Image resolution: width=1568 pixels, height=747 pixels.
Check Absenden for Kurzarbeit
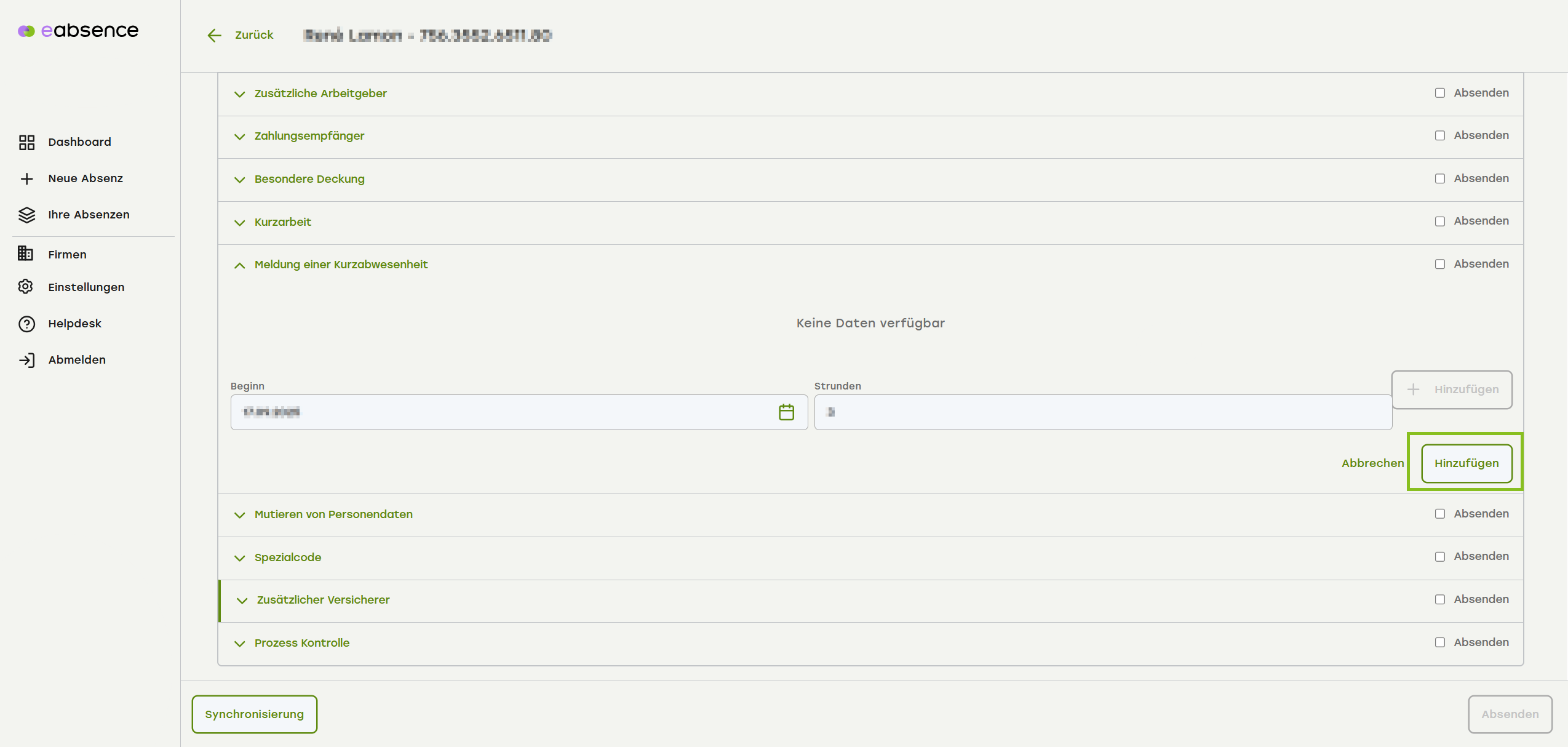pos(1439,222)
